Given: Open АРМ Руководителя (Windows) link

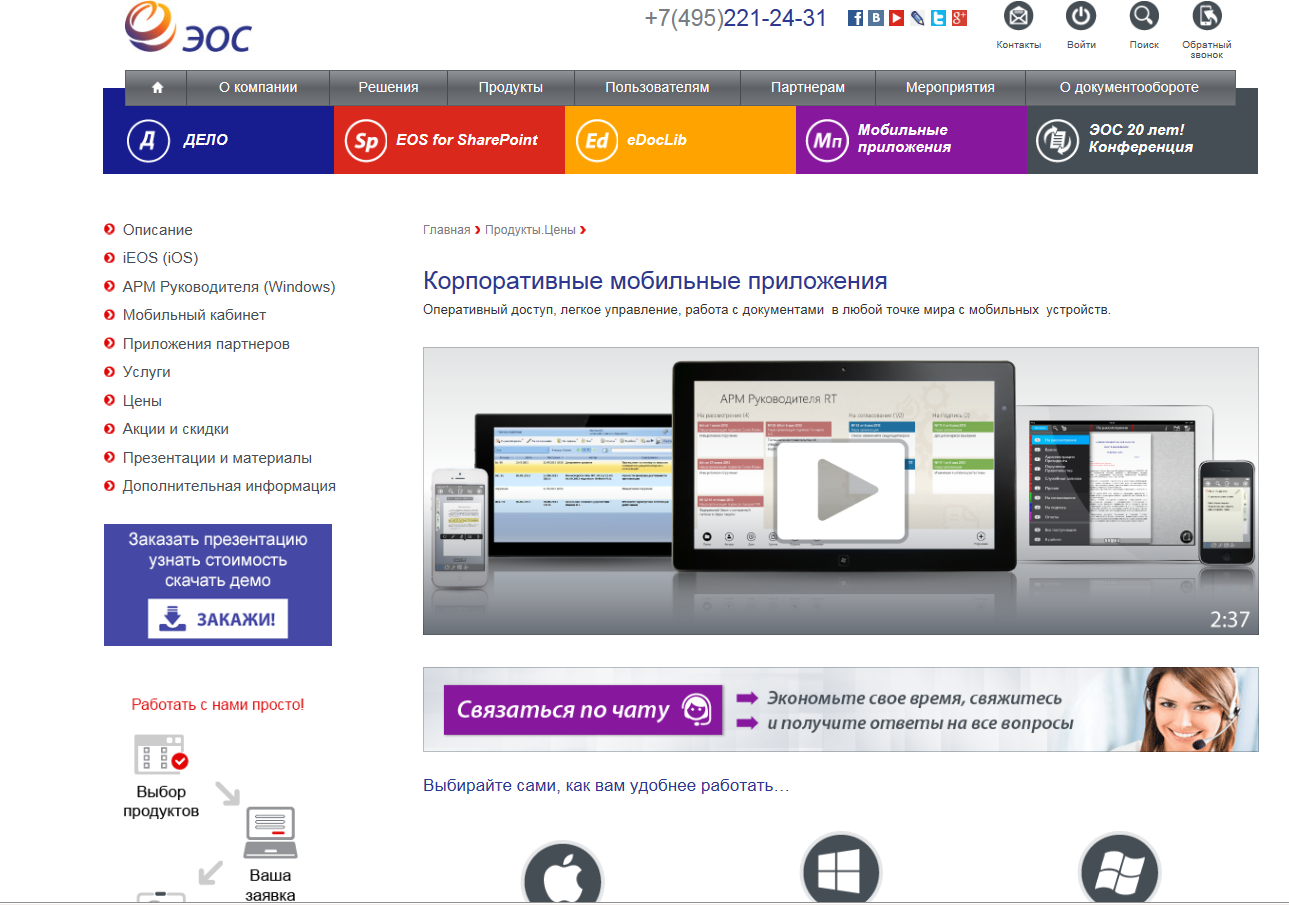Looking at the screenshot, I should [x=229, y=287].
